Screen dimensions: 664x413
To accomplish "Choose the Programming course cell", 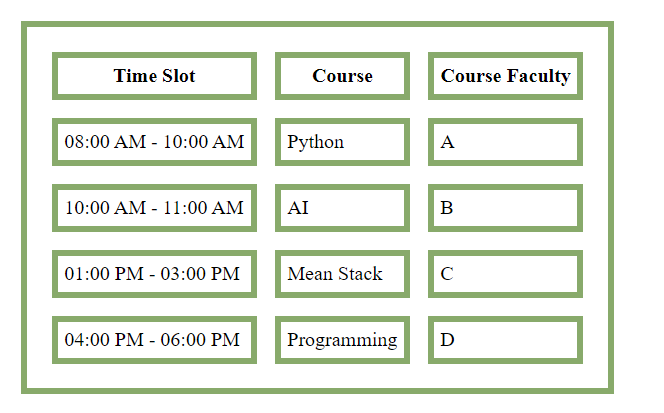I will tap(342, 340).
